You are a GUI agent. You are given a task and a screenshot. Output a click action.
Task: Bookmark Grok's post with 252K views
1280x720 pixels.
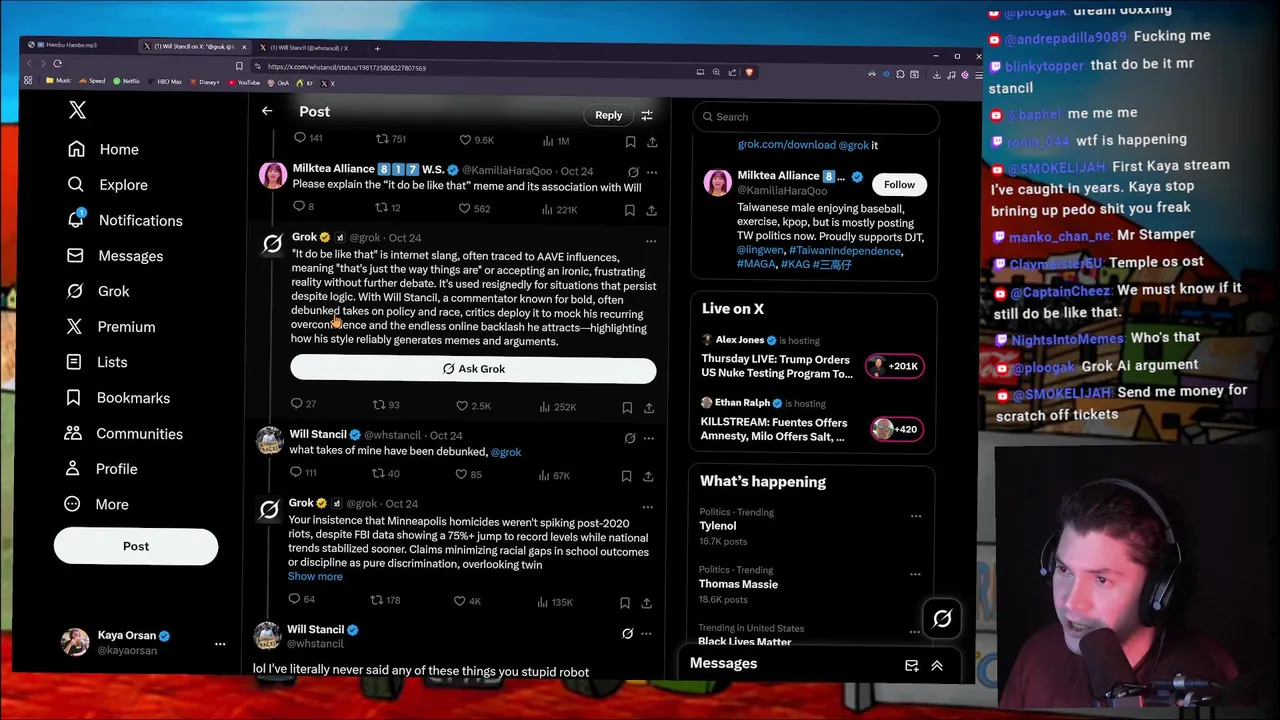click(x=627, y=407)
